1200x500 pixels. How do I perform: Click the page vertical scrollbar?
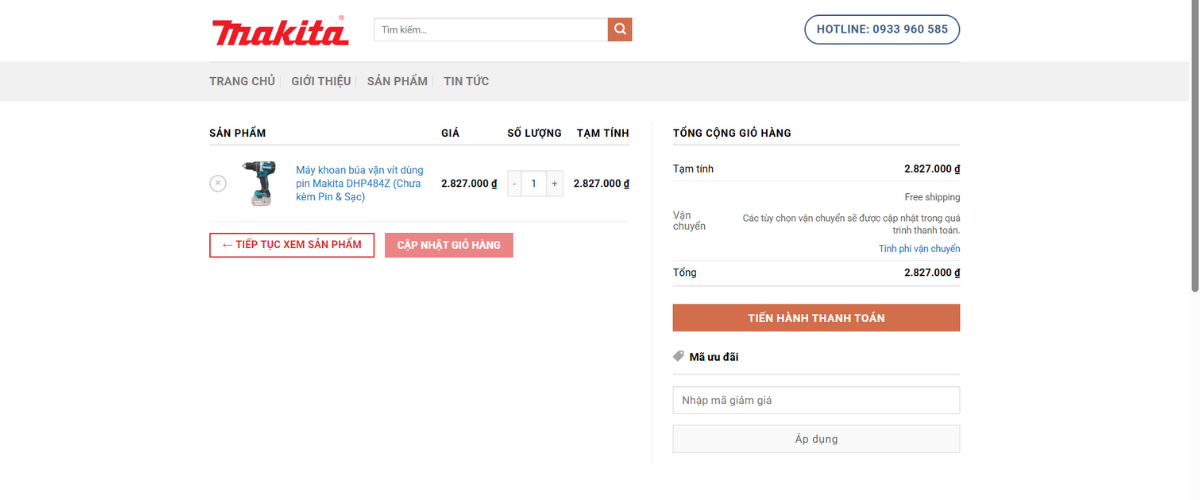click(x=1195, y=145)
